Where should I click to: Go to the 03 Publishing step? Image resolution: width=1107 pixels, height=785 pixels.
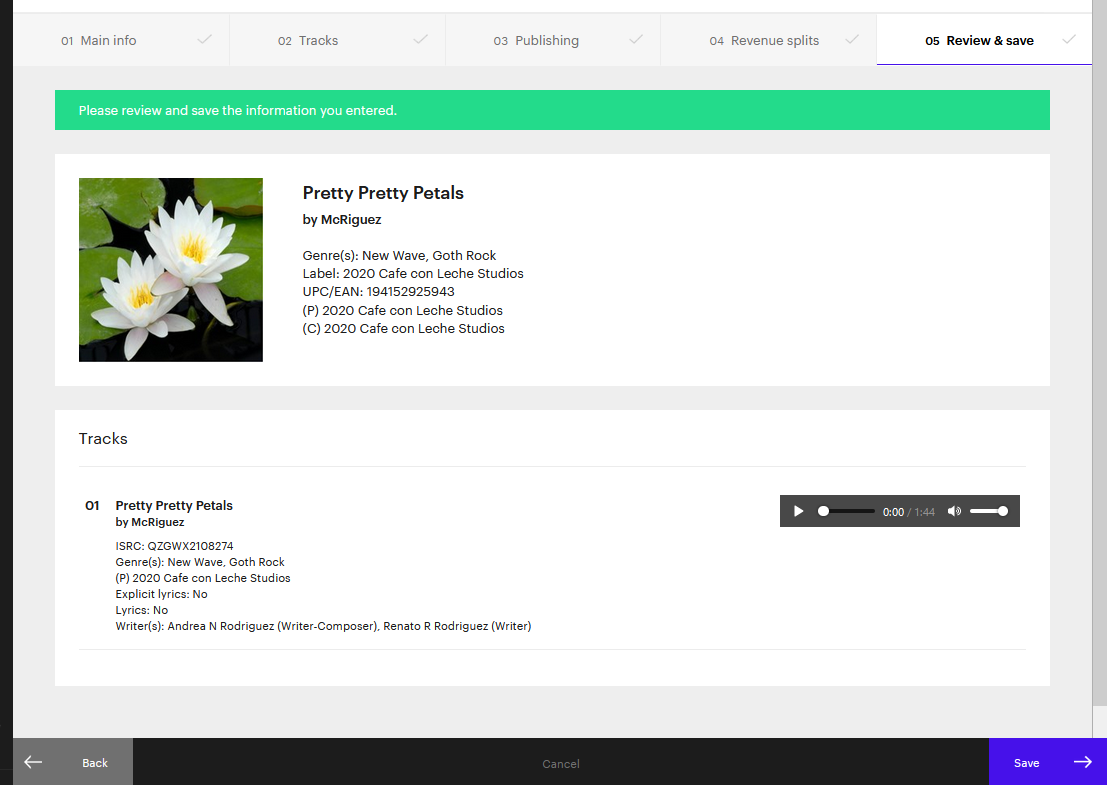(537, 41)
